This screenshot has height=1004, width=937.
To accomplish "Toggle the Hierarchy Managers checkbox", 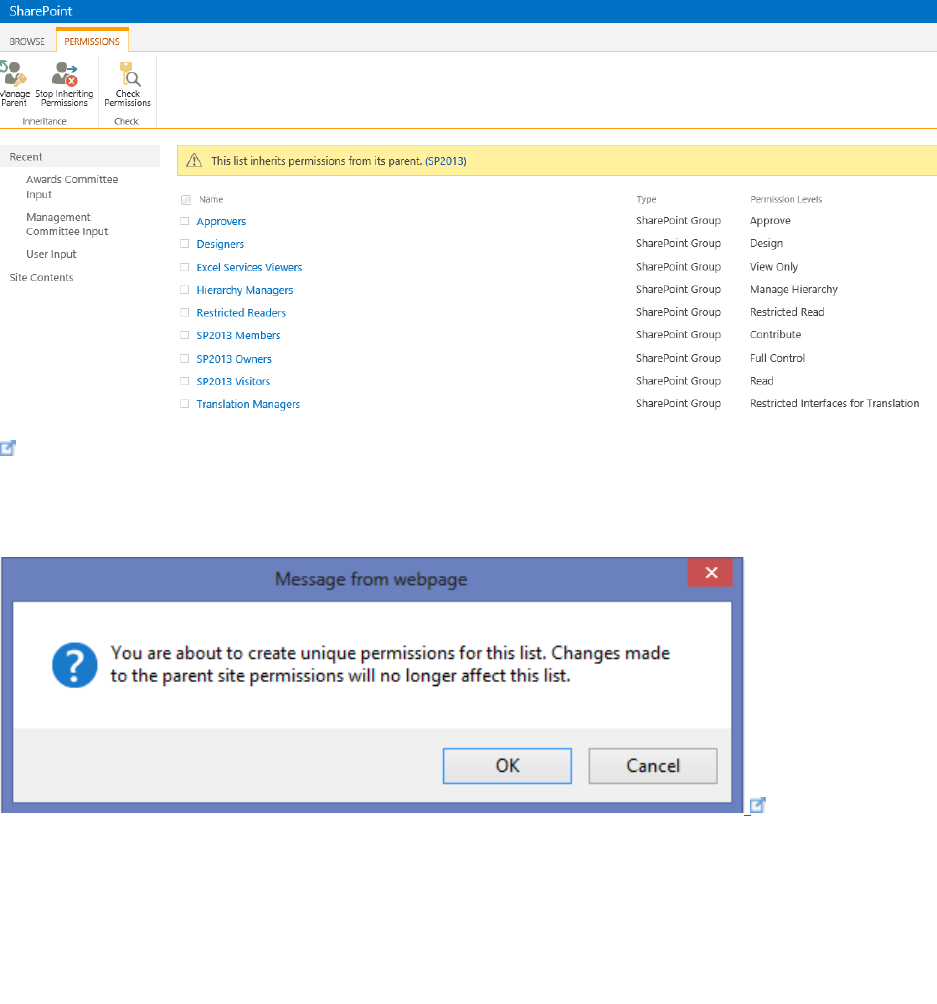I will (184, 289).
